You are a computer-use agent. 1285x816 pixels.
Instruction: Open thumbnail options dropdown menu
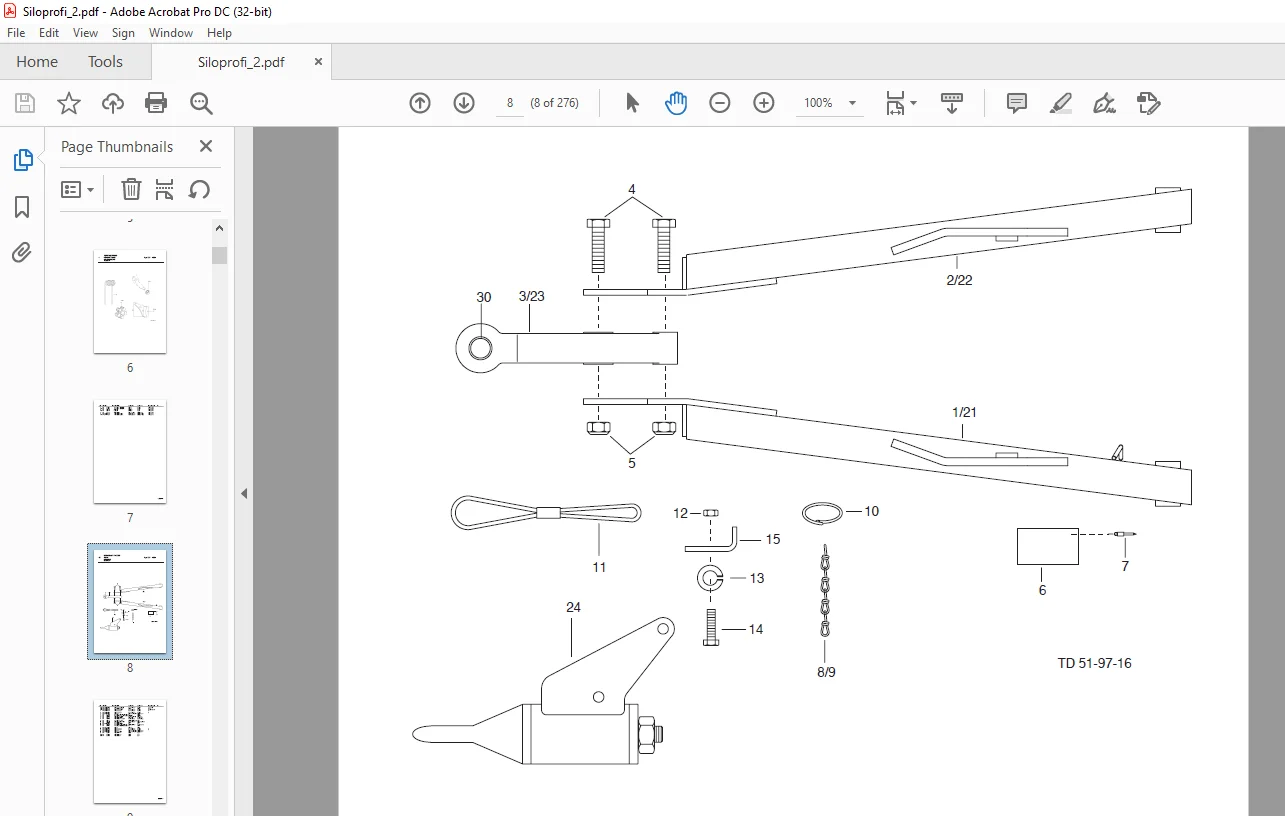pos(78,189)
